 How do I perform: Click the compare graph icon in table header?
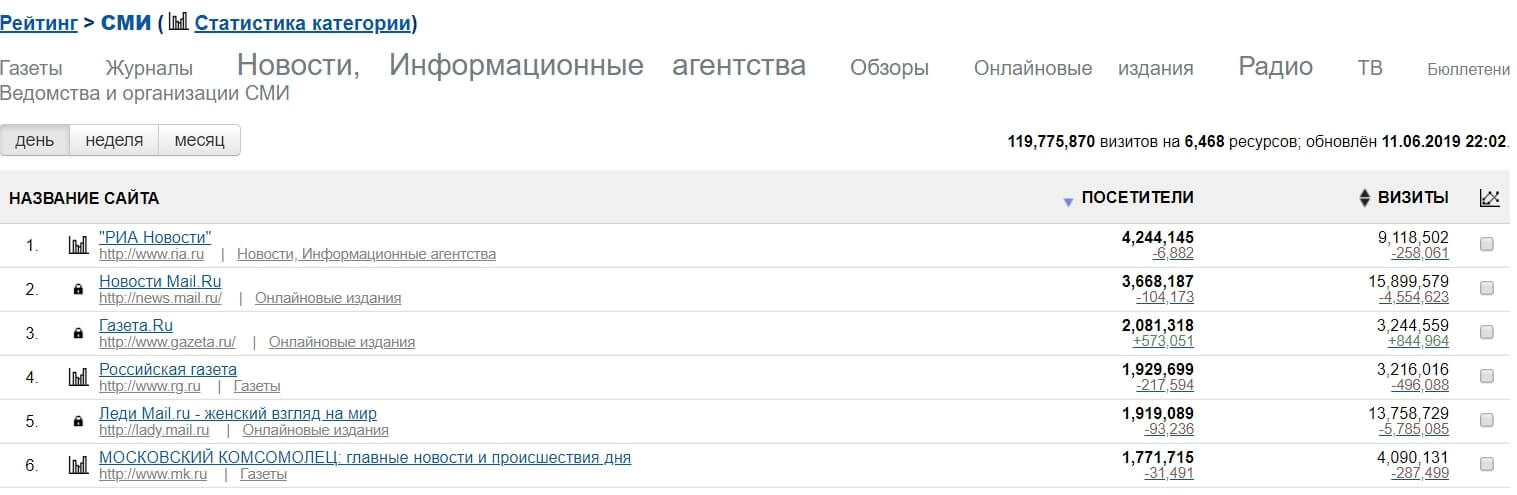pos(1489,198)
